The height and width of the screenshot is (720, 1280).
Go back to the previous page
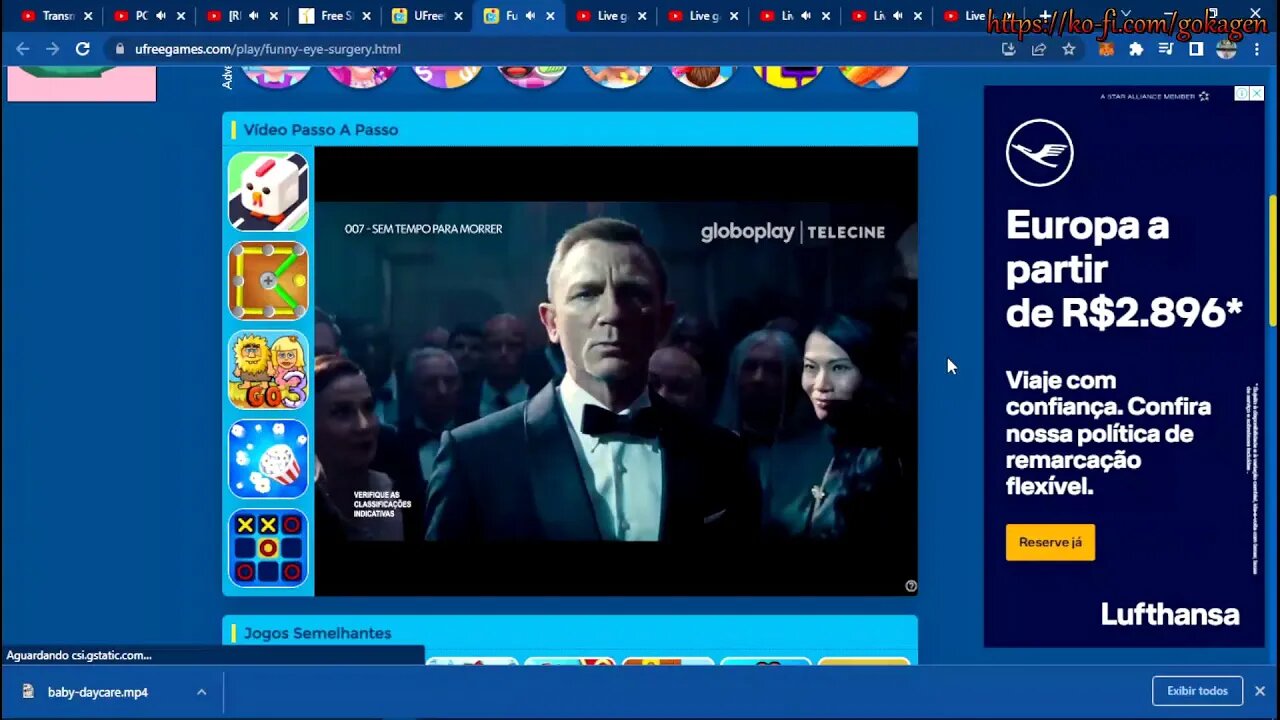[22, 49]
